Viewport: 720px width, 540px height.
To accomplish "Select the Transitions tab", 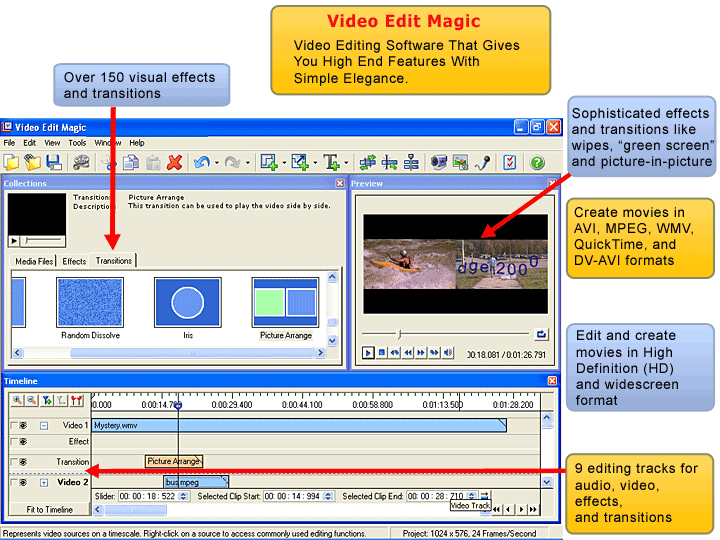I will 113,260.
